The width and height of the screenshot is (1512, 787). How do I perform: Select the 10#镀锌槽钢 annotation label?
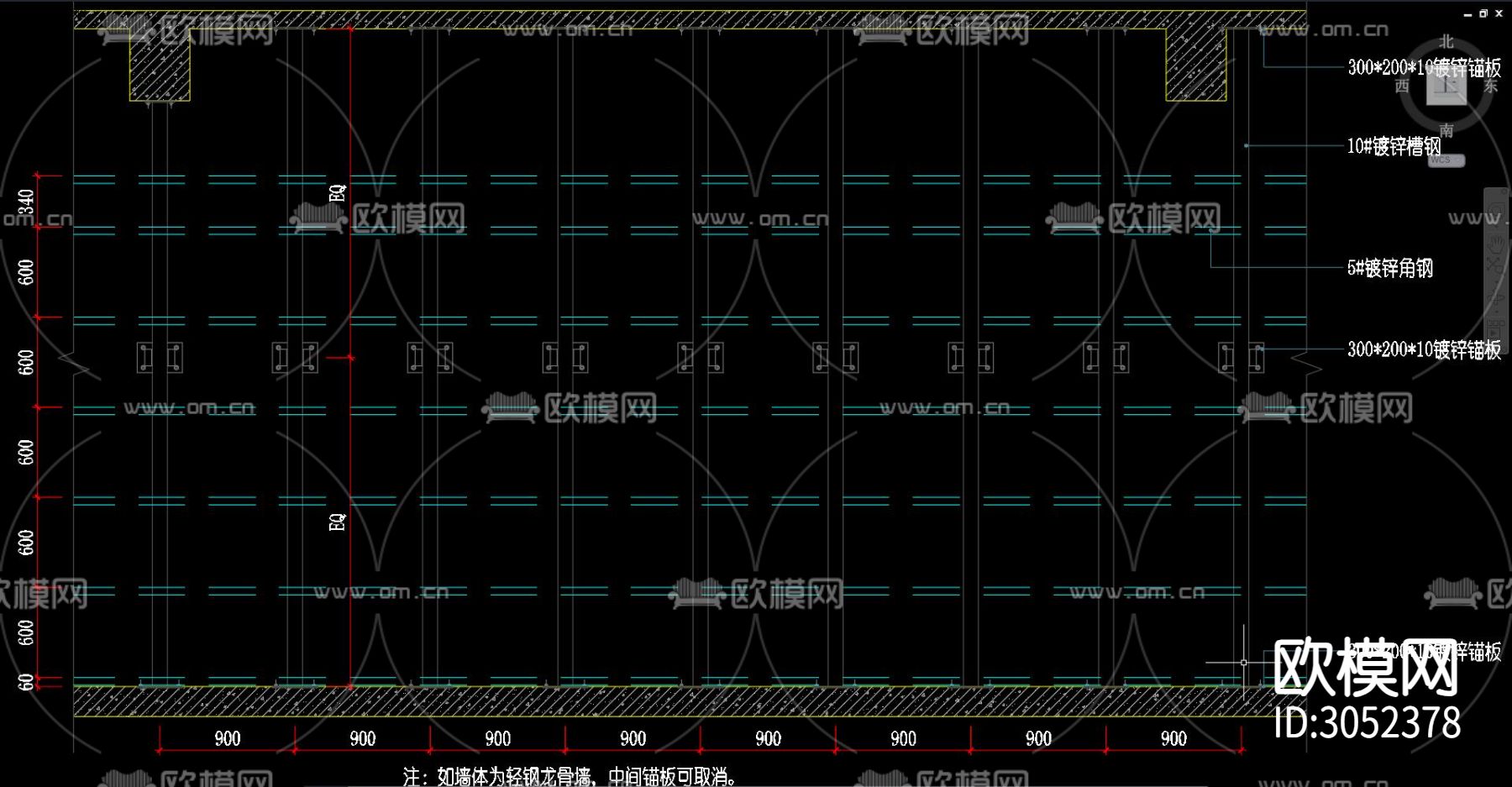click(1394, 146)
